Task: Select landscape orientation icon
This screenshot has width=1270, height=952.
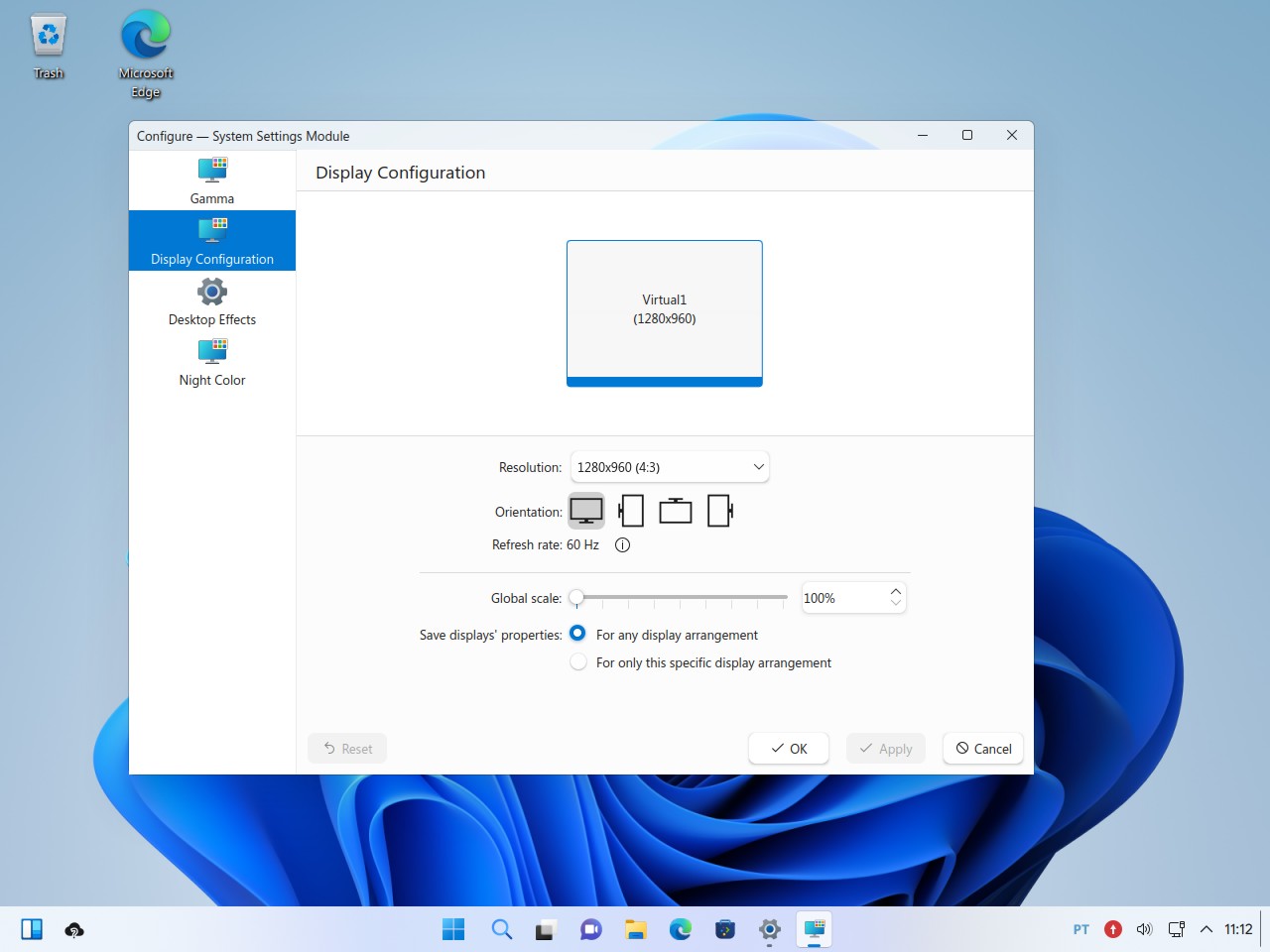Action: click(585, 511)
